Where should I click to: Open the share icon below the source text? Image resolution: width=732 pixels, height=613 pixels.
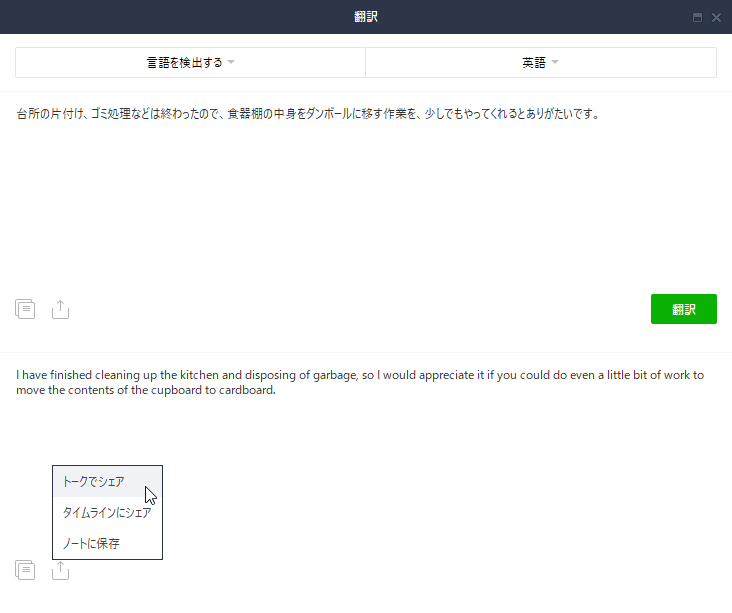click(60, 309)
